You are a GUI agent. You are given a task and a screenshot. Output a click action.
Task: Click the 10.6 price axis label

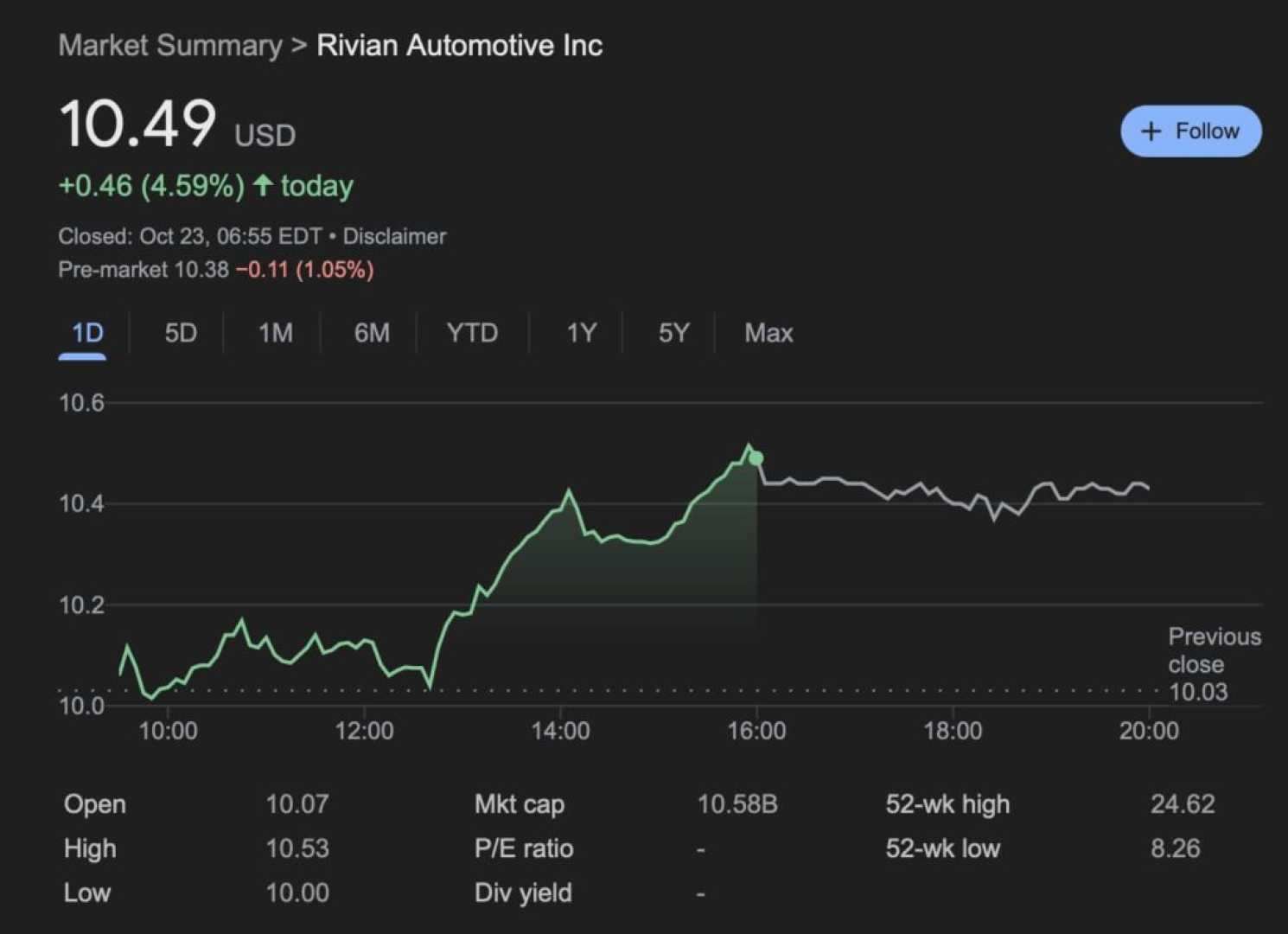click(x=81, y=403)
